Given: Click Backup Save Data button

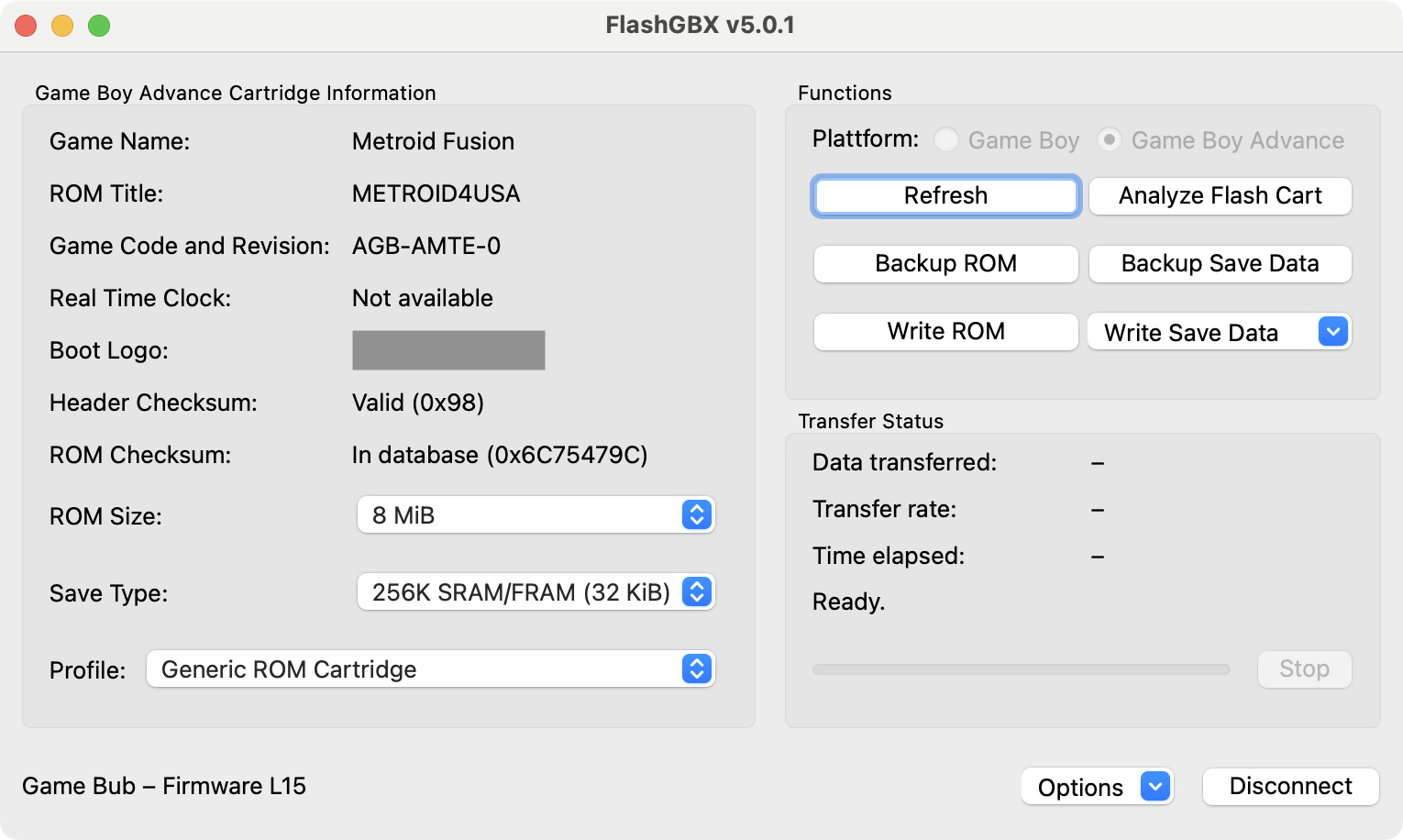Looking at the screenshot, I should [x=1220, y=264].
